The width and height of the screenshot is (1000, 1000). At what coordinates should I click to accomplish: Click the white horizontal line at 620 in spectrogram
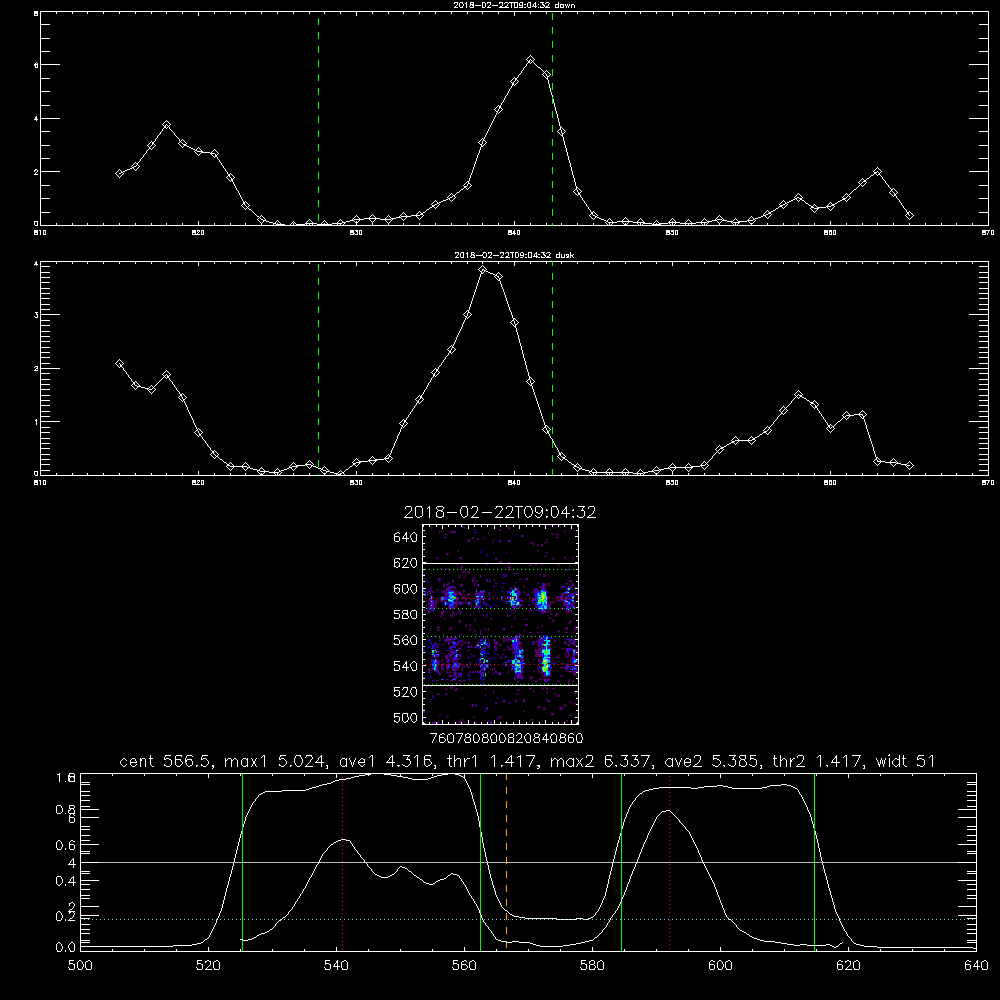(x=500, y=564)
